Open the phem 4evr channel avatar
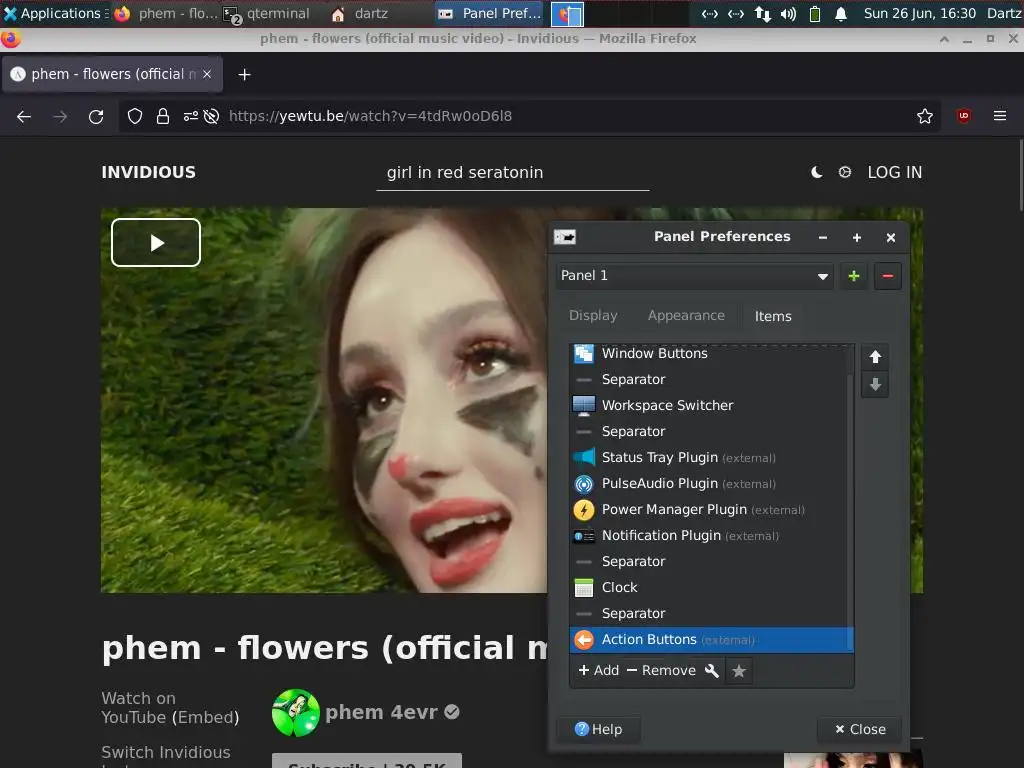 pos(296,712)
